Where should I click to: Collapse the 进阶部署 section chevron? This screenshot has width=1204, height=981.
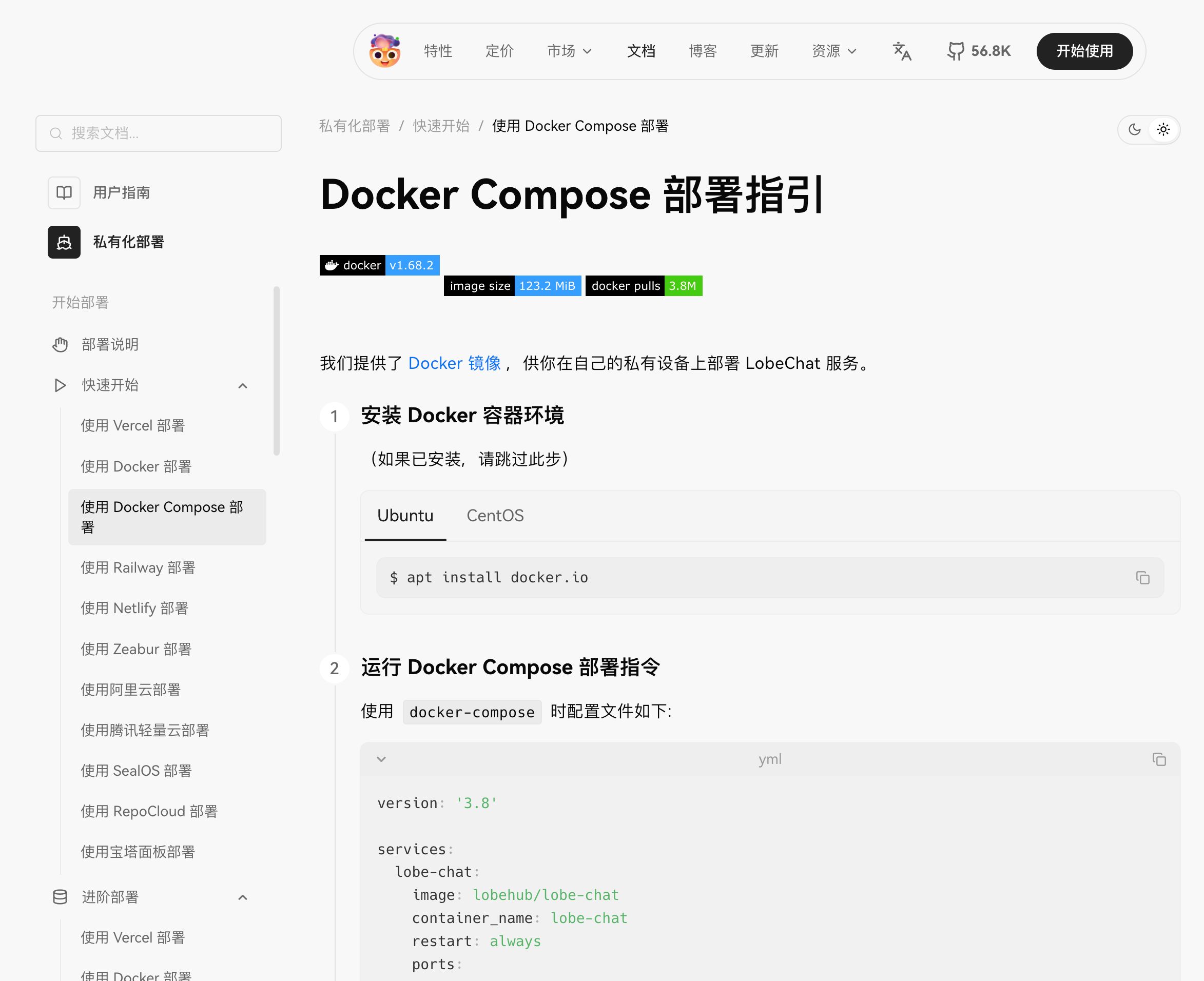pos(243,897)
